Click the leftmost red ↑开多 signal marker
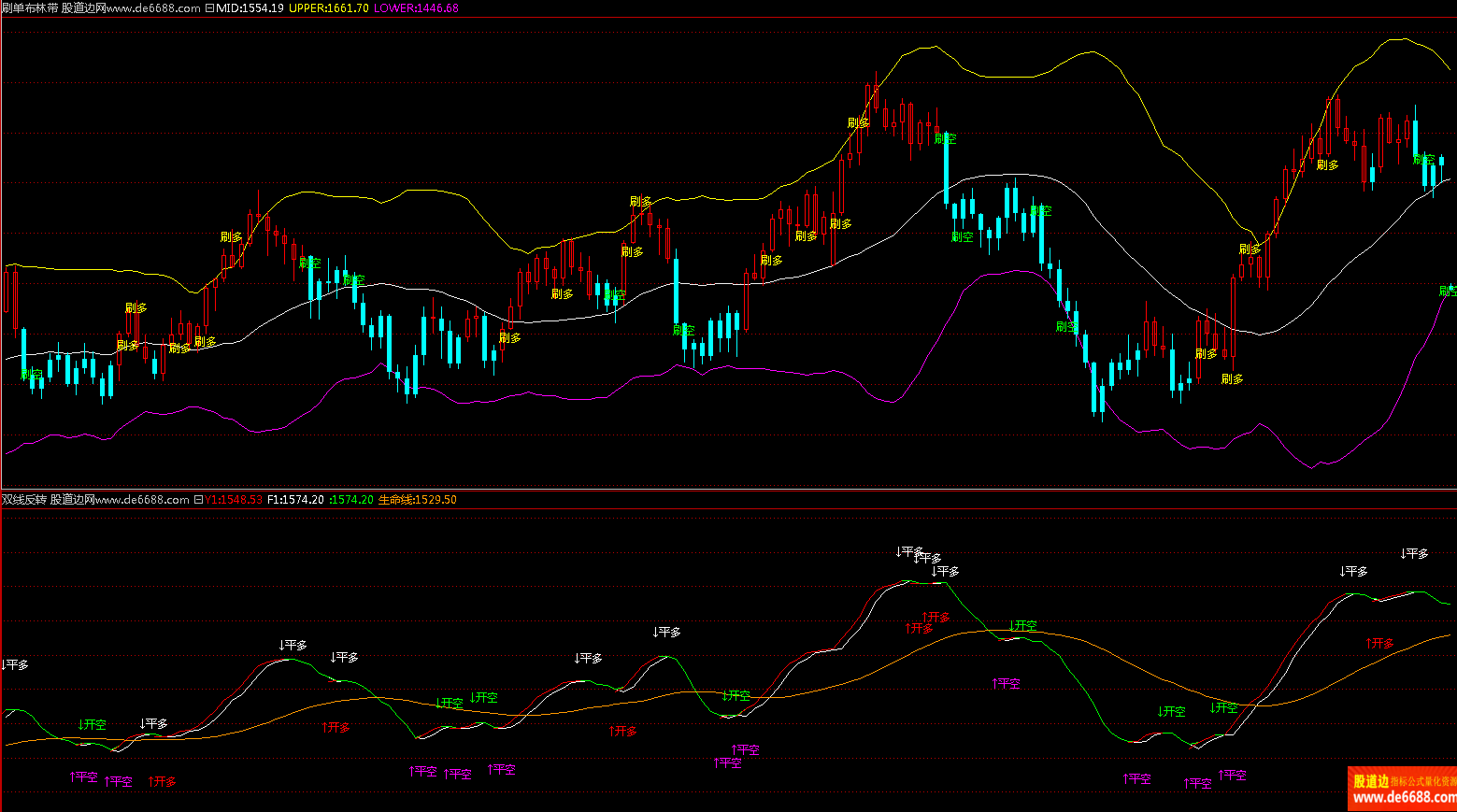The width and height of the screenshot is (1457, 812). (163, 782)
